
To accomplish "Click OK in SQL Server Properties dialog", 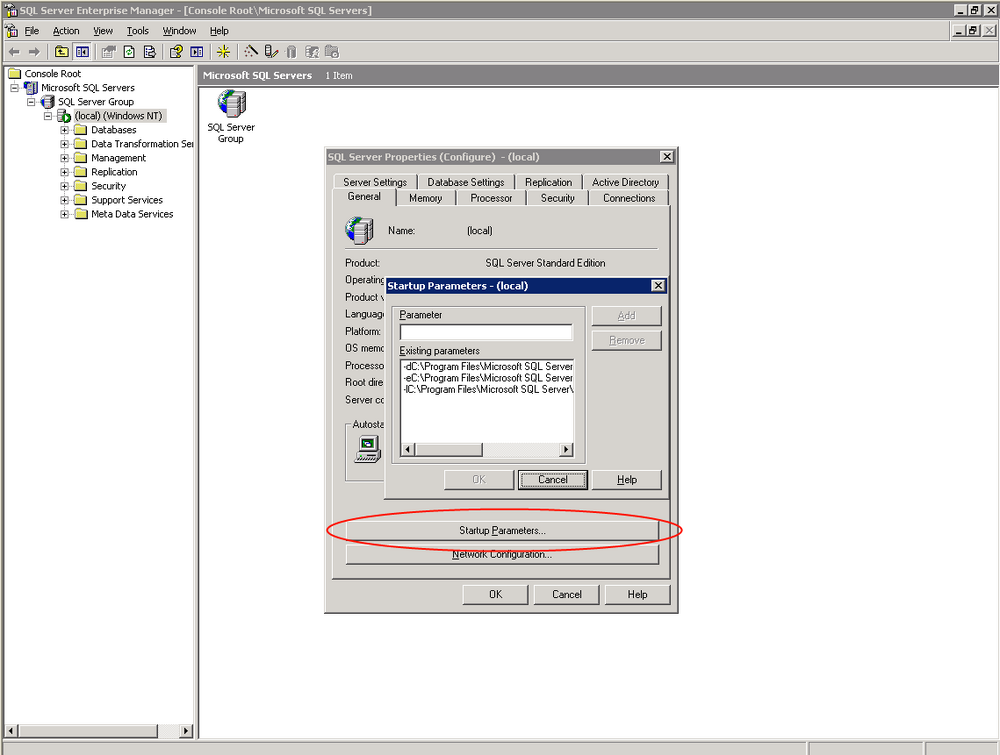I will (496, 594).
